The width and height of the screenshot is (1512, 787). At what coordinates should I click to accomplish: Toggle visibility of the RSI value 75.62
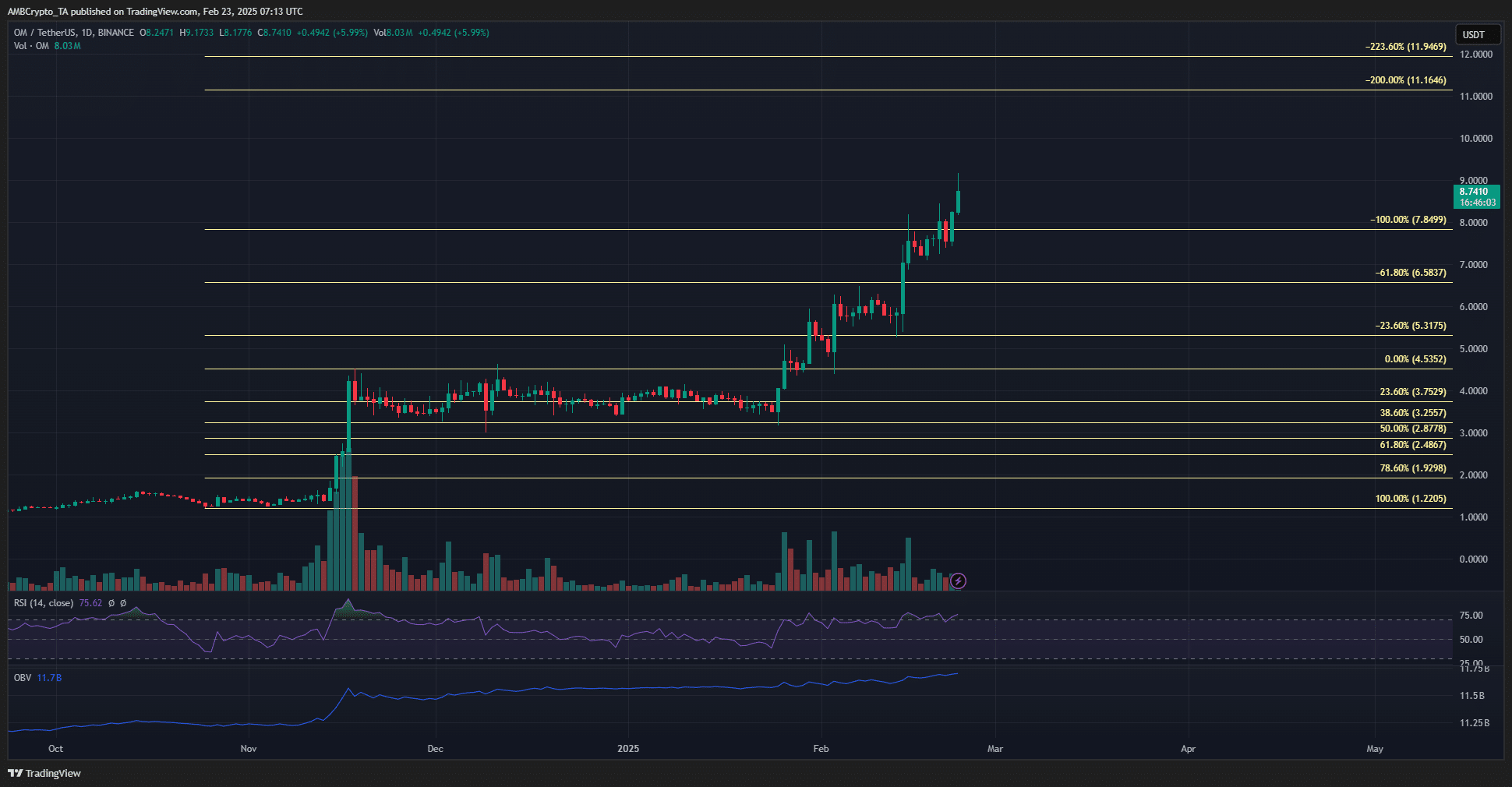(x=90, y=603)
